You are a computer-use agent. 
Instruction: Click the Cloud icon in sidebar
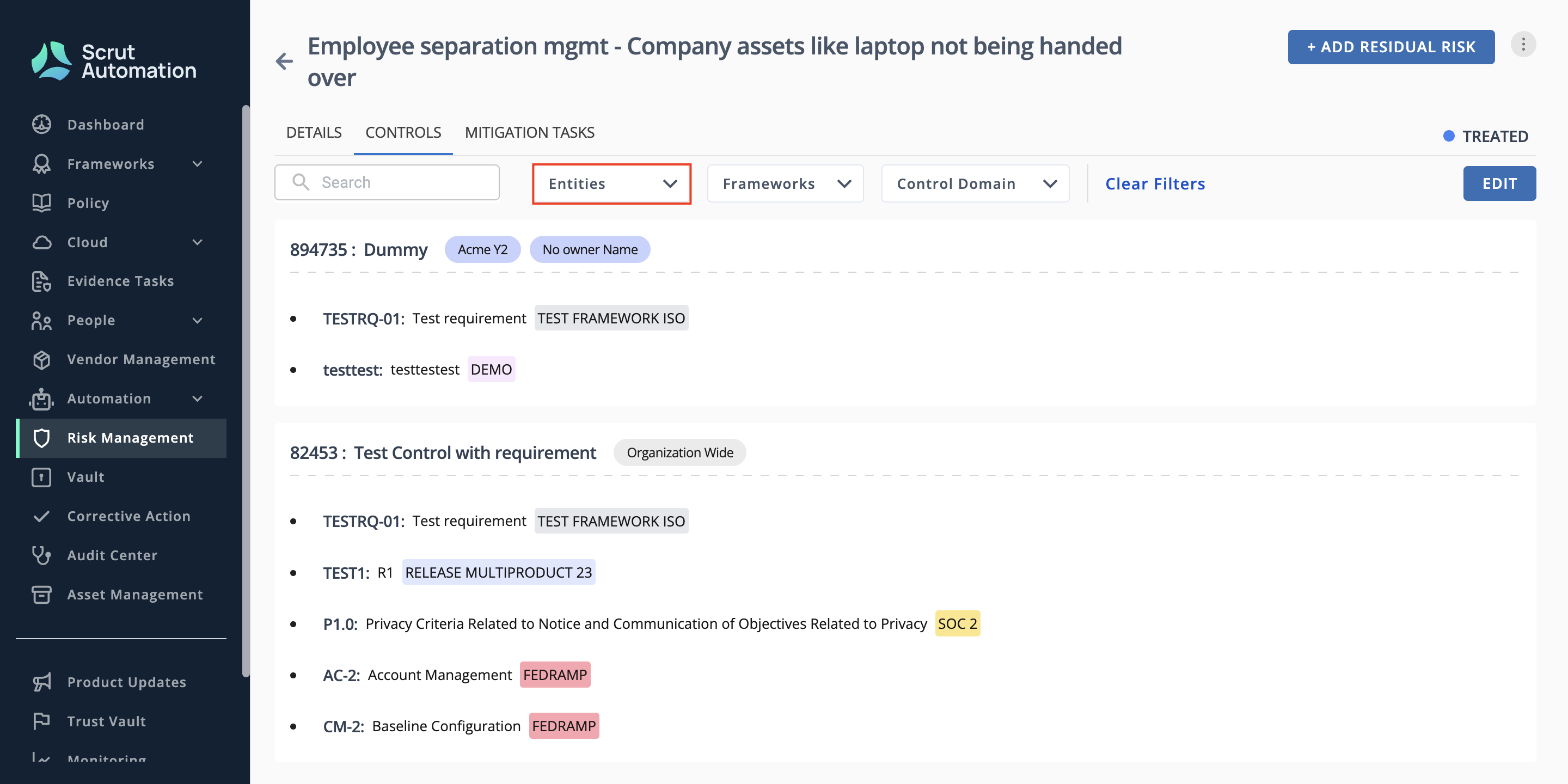pyautogui.click(x=41, y=242)
